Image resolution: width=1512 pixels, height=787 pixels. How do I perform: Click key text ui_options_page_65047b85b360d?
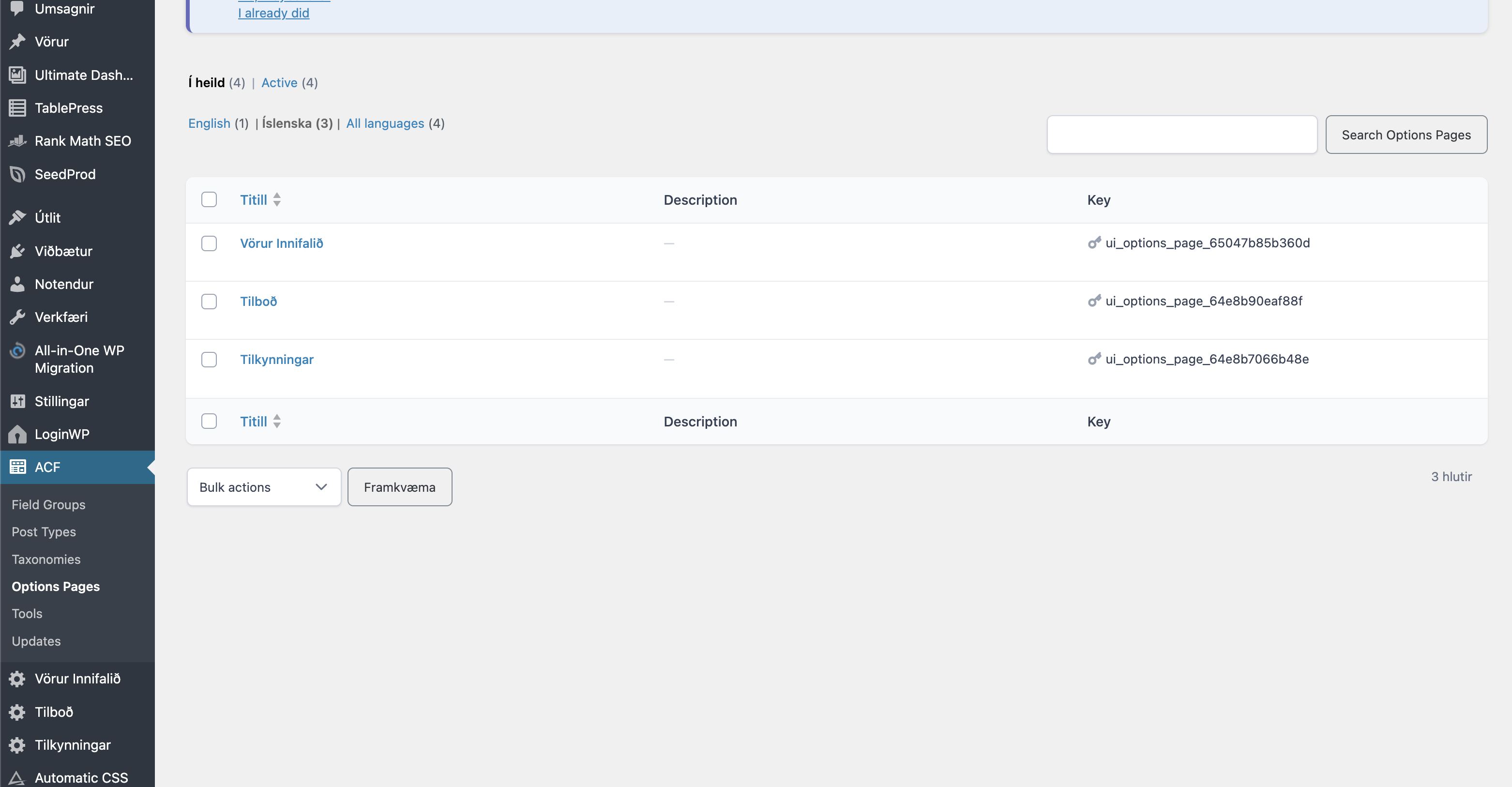pos(1208,243)
